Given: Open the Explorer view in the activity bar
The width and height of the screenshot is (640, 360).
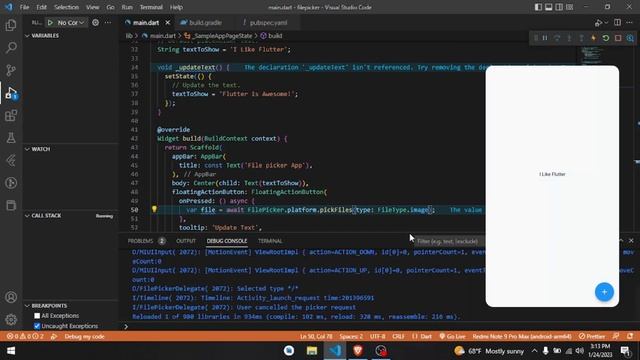Looking at the screenshot, I should click(11, 25).
